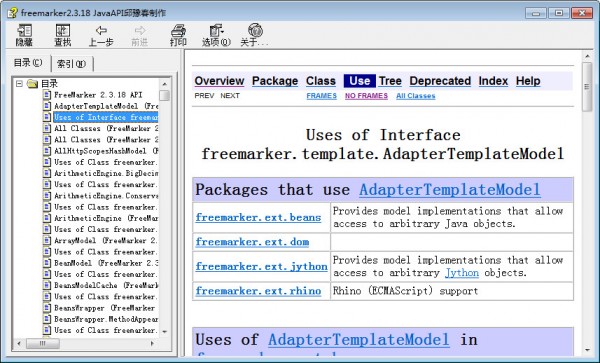600x363 pixels.
Task: Open Tree in the navigation bar
Action: pos(390,81)
